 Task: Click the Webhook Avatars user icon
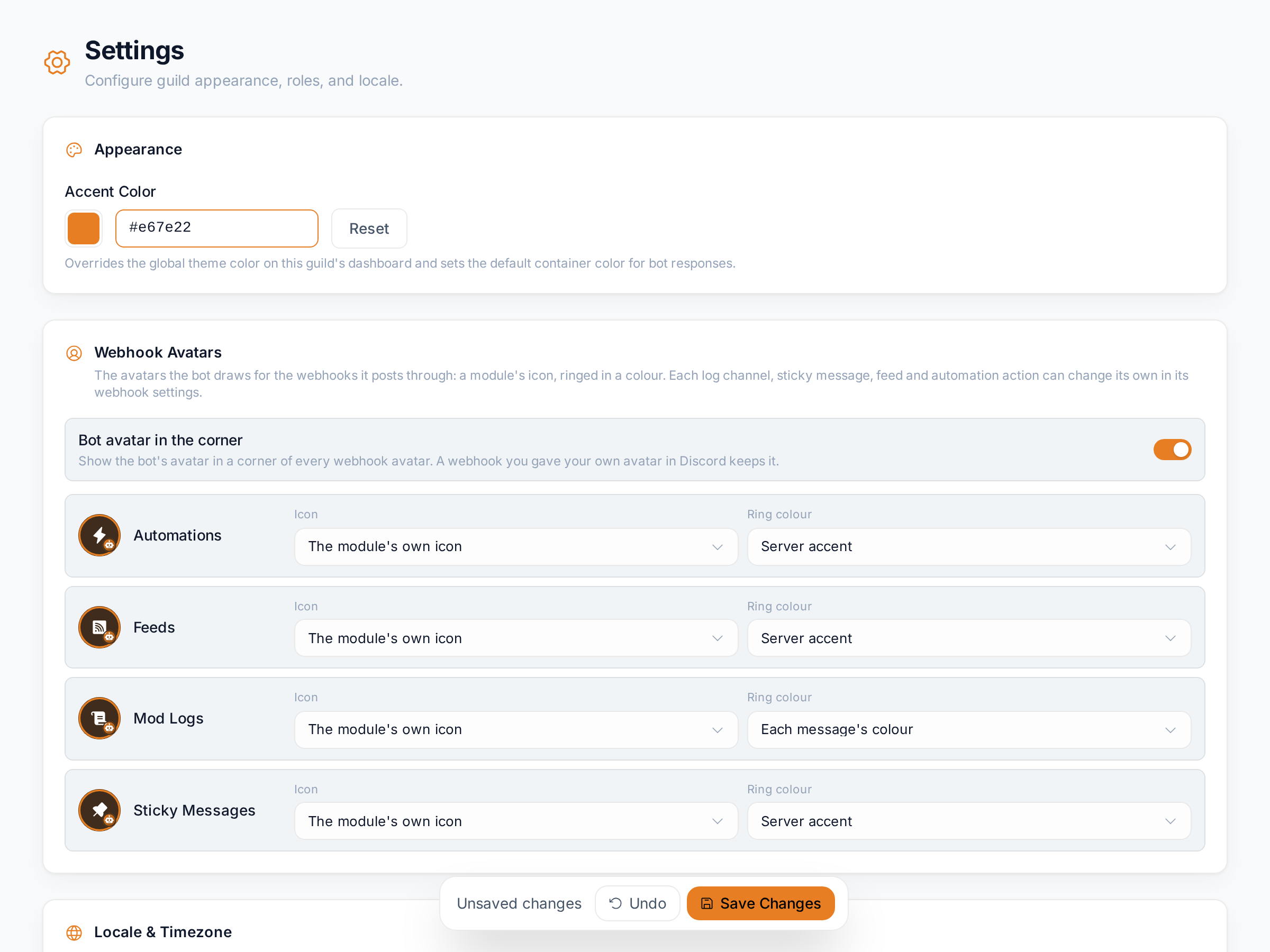click(x=74, y=353)
